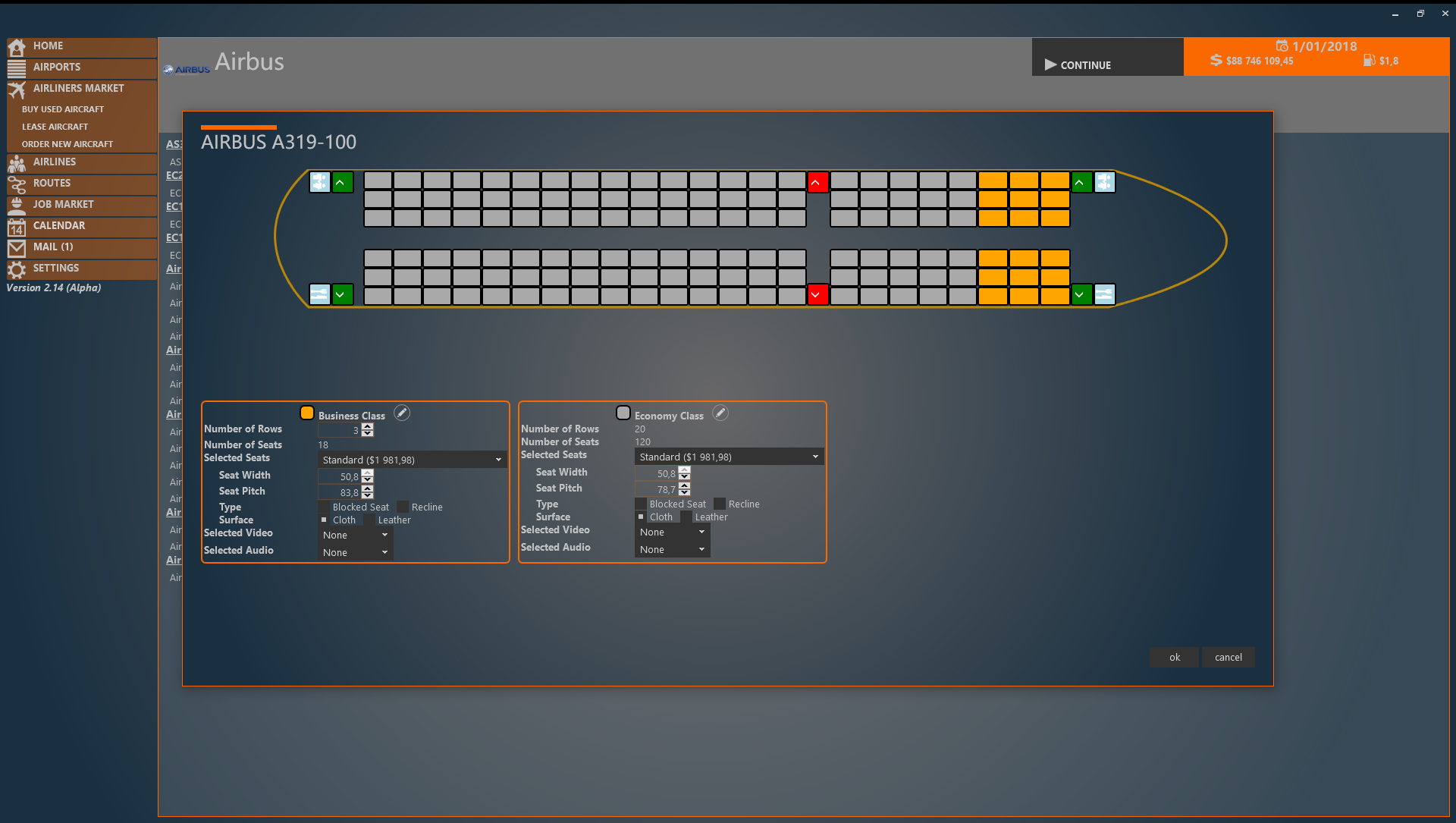This screenshot has height=823, width=1456.
Task: Click the Economy Class gray color swatch
Action: [623, 413]
